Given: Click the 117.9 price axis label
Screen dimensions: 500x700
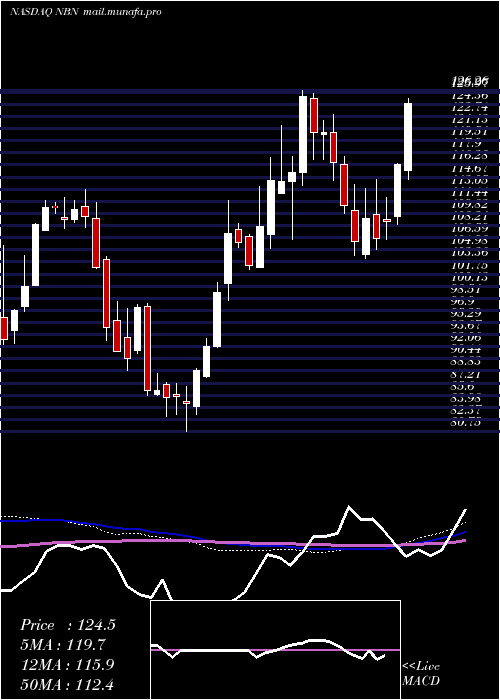Looking at the screenshot, I should pos(467,143).
